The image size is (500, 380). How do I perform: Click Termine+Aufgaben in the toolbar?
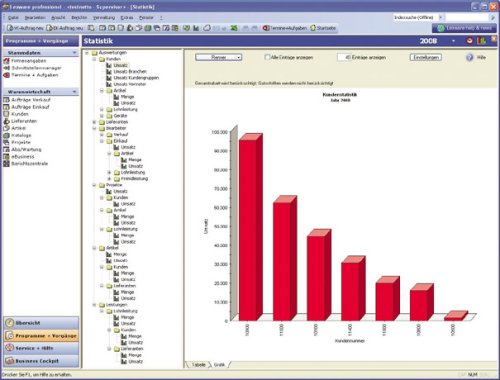[285, 28]
